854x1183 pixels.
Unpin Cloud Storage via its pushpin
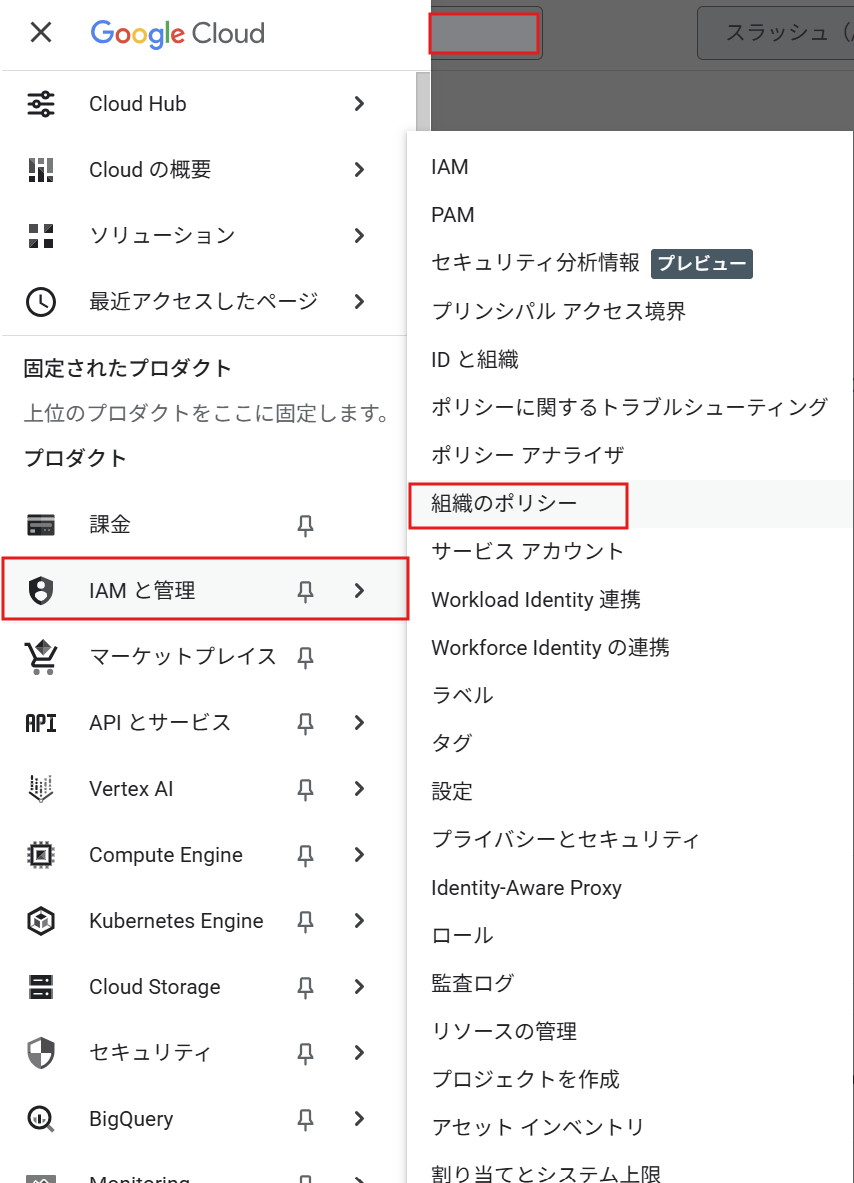coord(305,986)
